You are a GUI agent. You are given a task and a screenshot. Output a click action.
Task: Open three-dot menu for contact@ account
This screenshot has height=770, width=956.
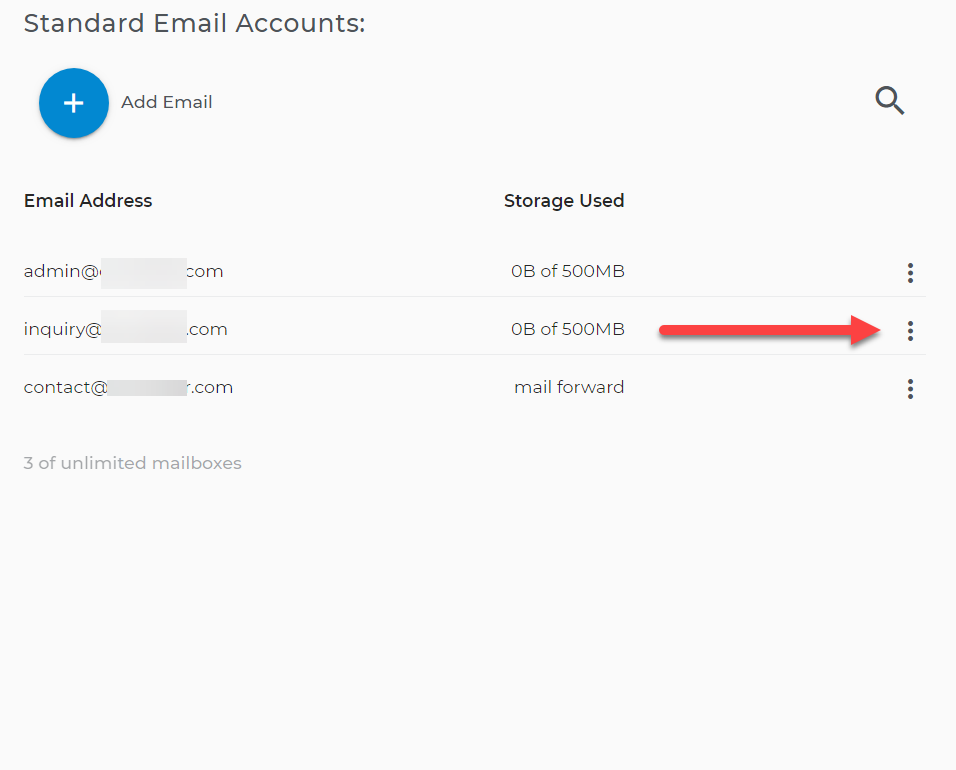(x=909, y=389)
